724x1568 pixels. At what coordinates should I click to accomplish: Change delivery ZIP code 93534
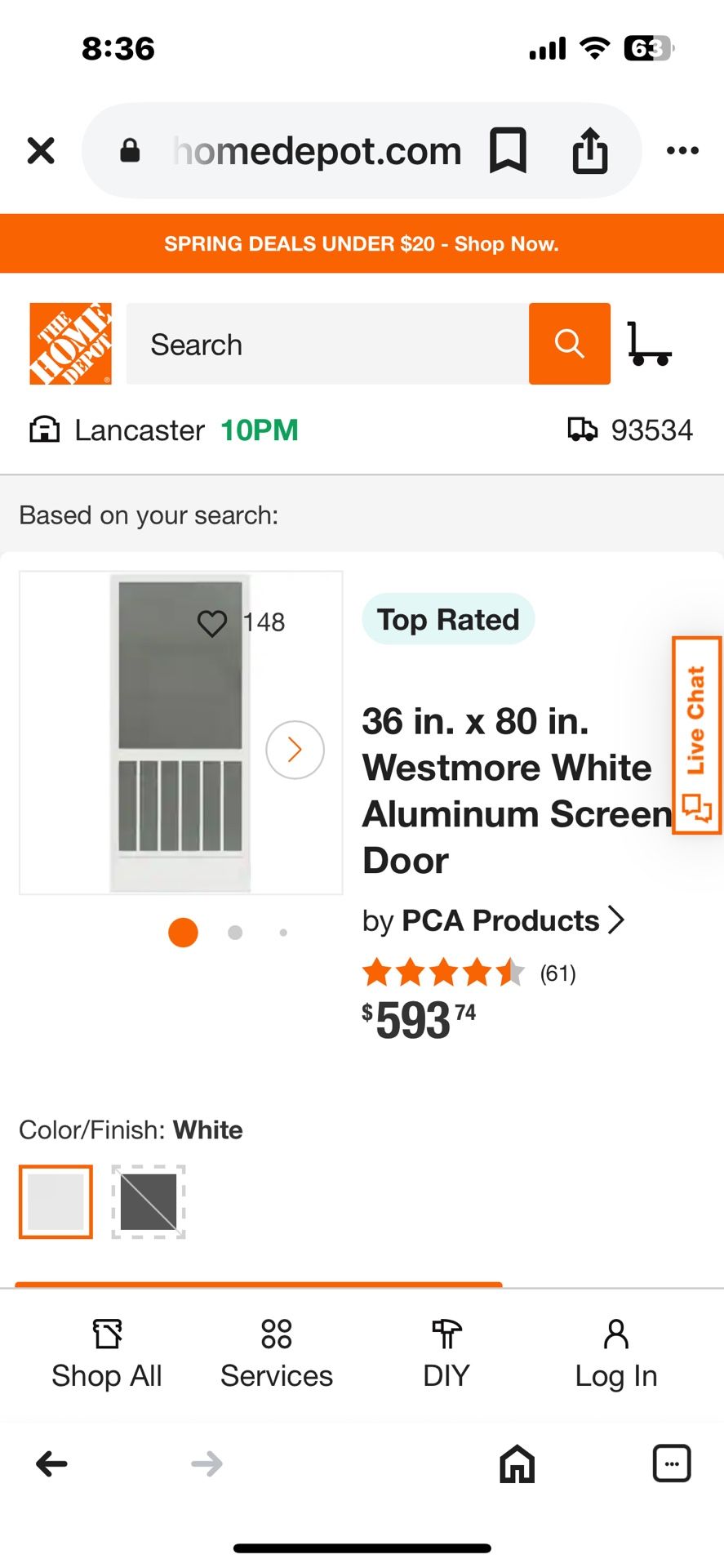point(631,430)
